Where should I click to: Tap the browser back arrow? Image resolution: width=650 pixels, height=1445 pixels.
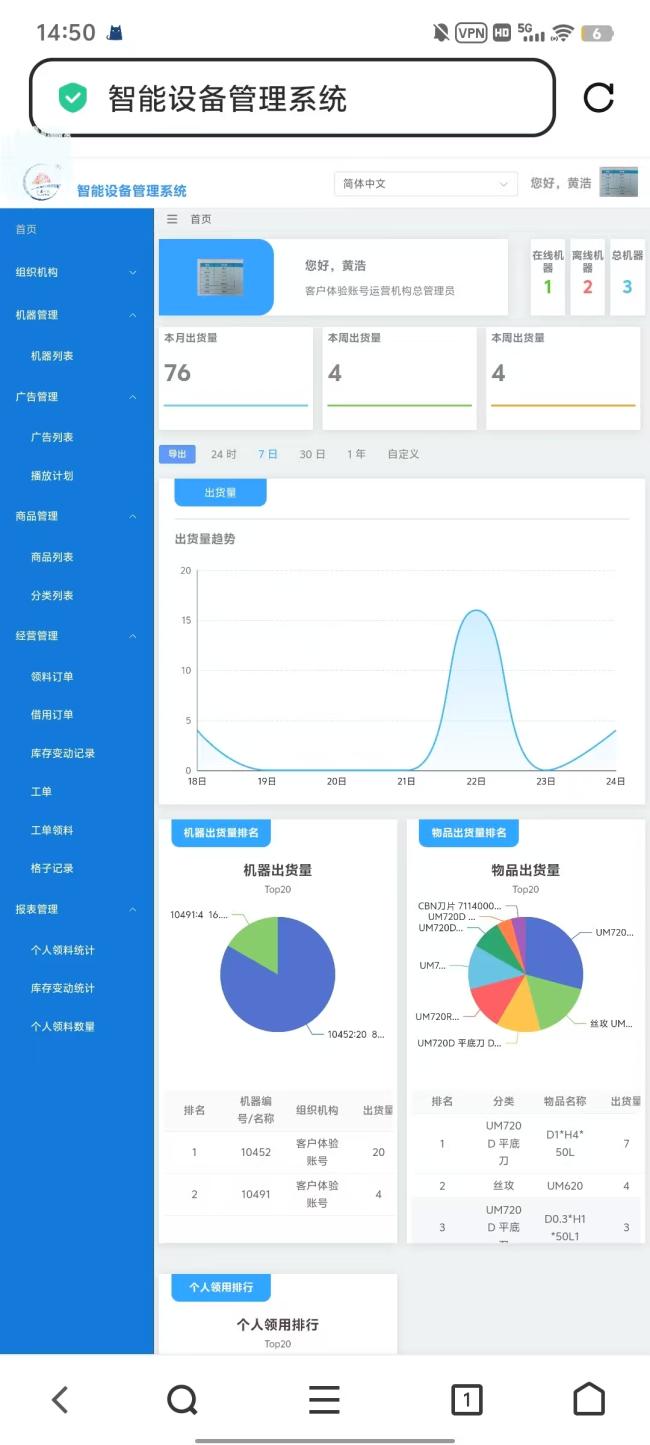60,1399
